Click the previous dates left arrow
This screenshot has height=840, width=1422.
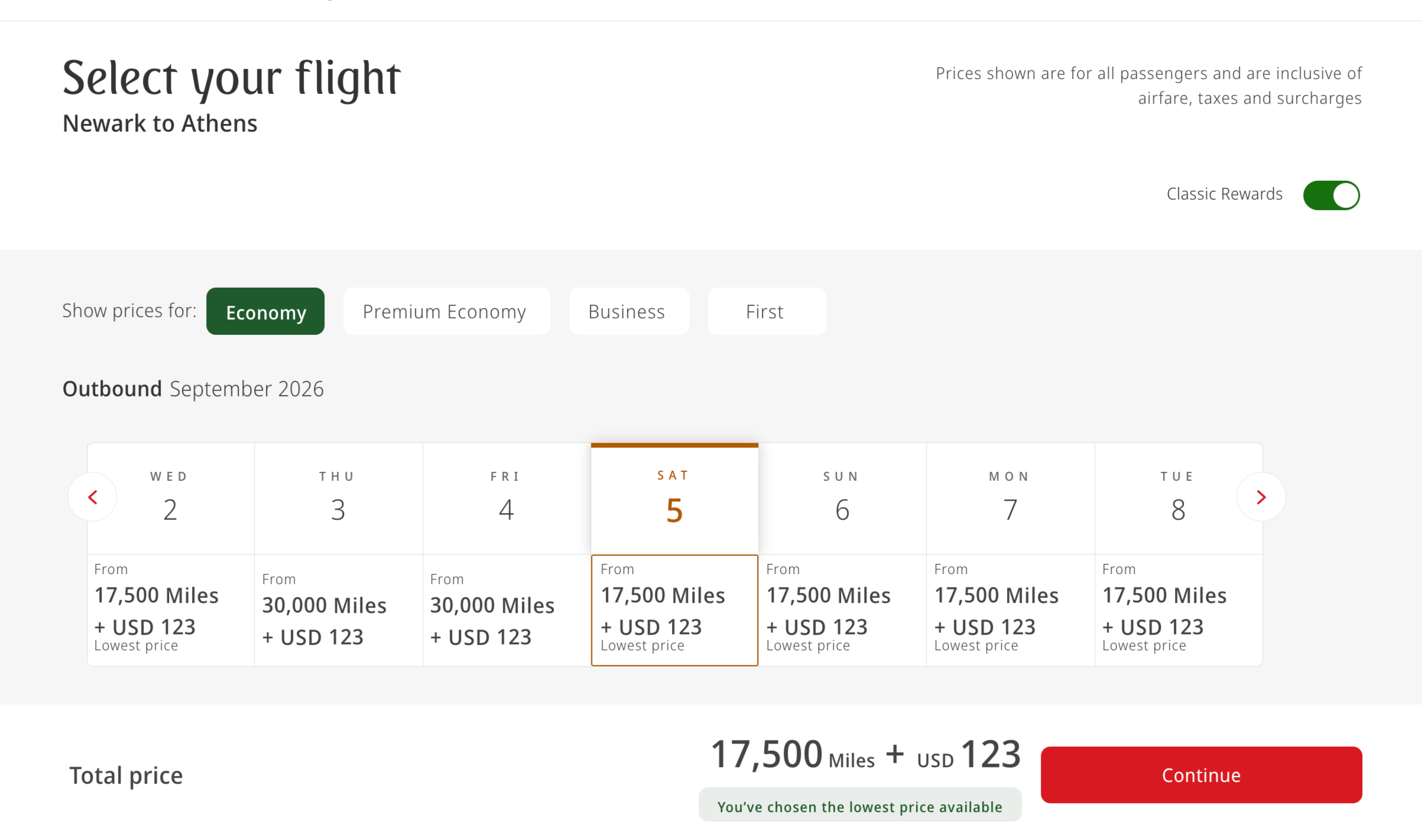click(x=93, y=497)
